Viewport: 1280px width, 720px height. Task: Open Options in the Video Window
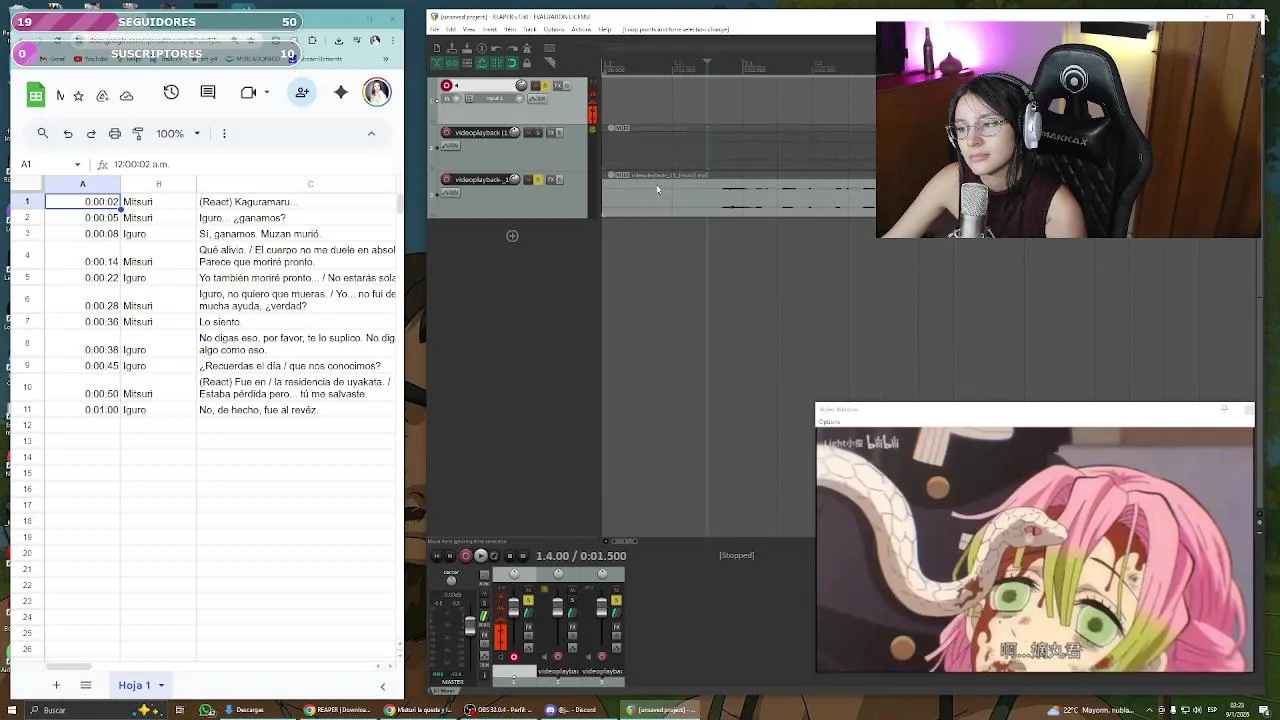click(829, 422)
